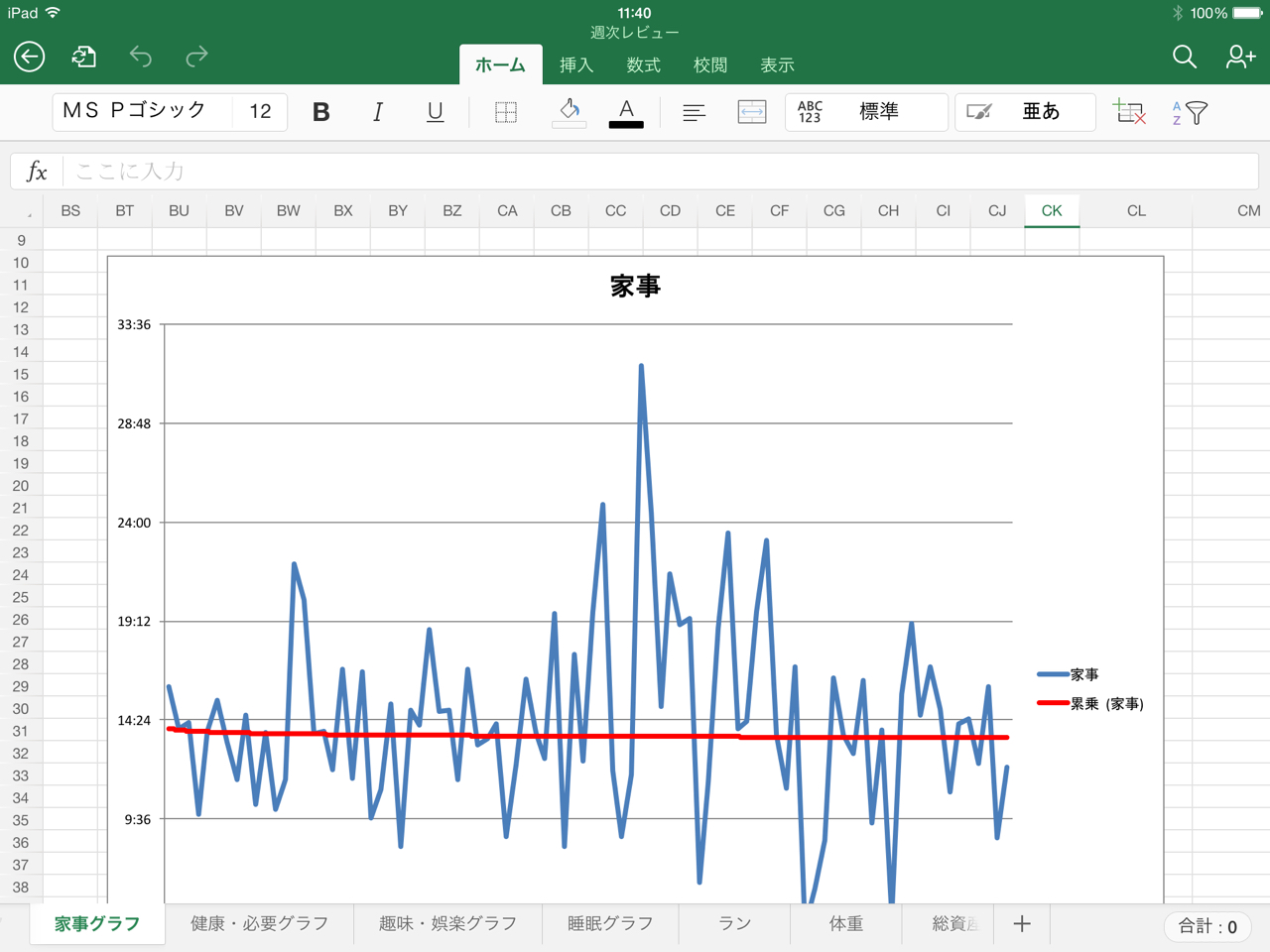Click the merge cells icon
Viewport: 1270px width, 952px height.
752,112
